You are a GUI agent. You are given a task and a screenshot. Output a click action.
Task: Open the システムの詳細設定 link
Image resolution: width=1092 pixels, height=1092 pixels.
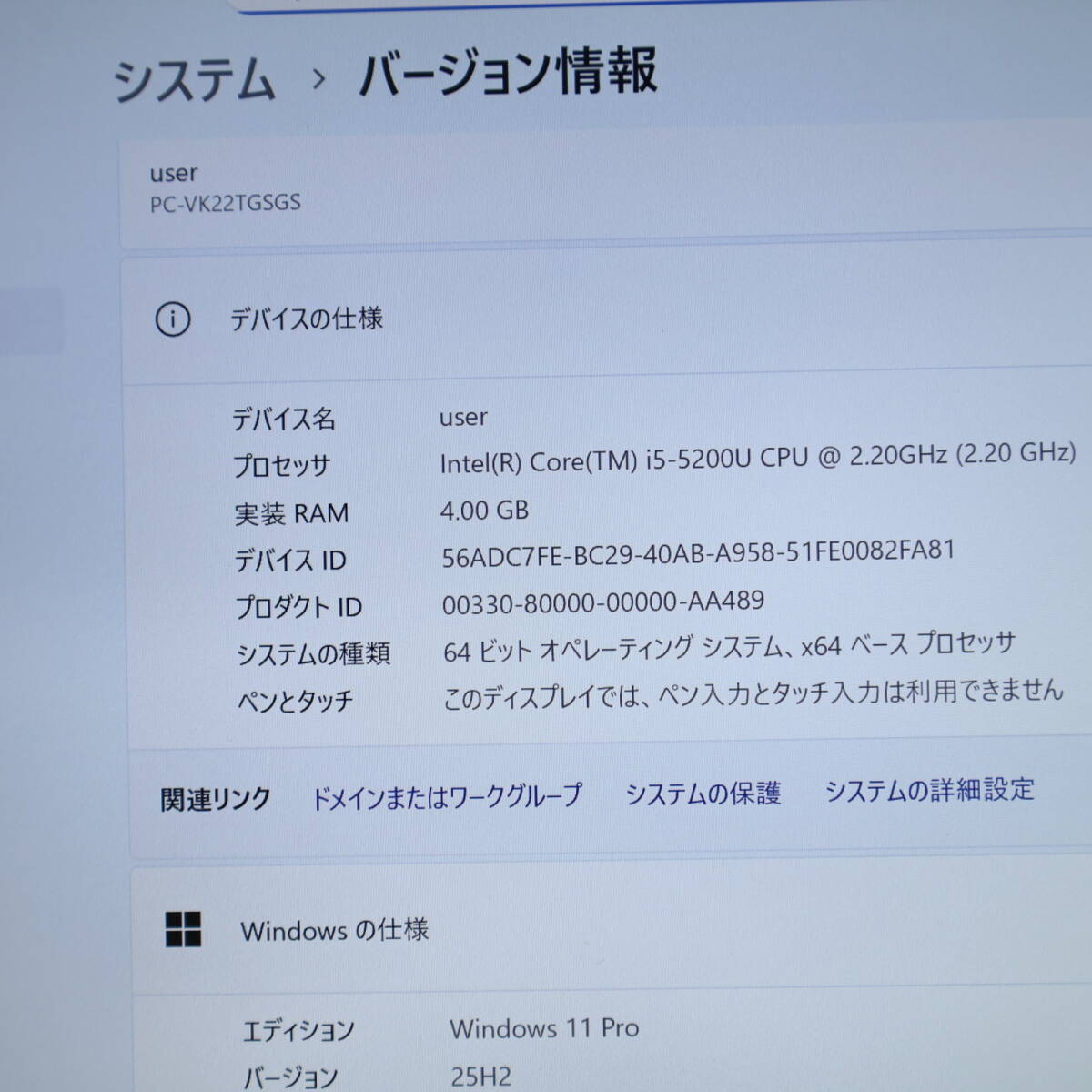[929, 789]
